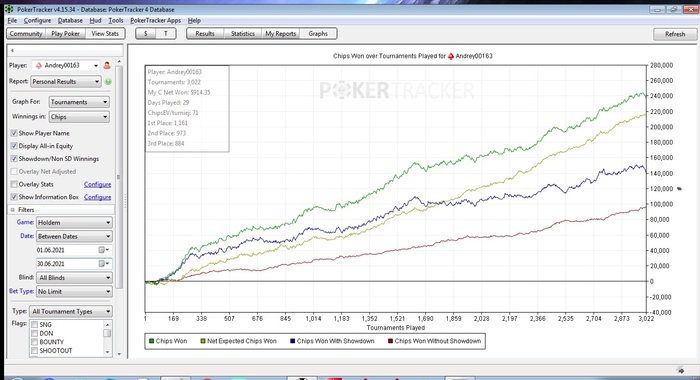Click the PokerTracker app icon in title bar
This screenshot has height=380, width=700.
[x=8, y=9]
